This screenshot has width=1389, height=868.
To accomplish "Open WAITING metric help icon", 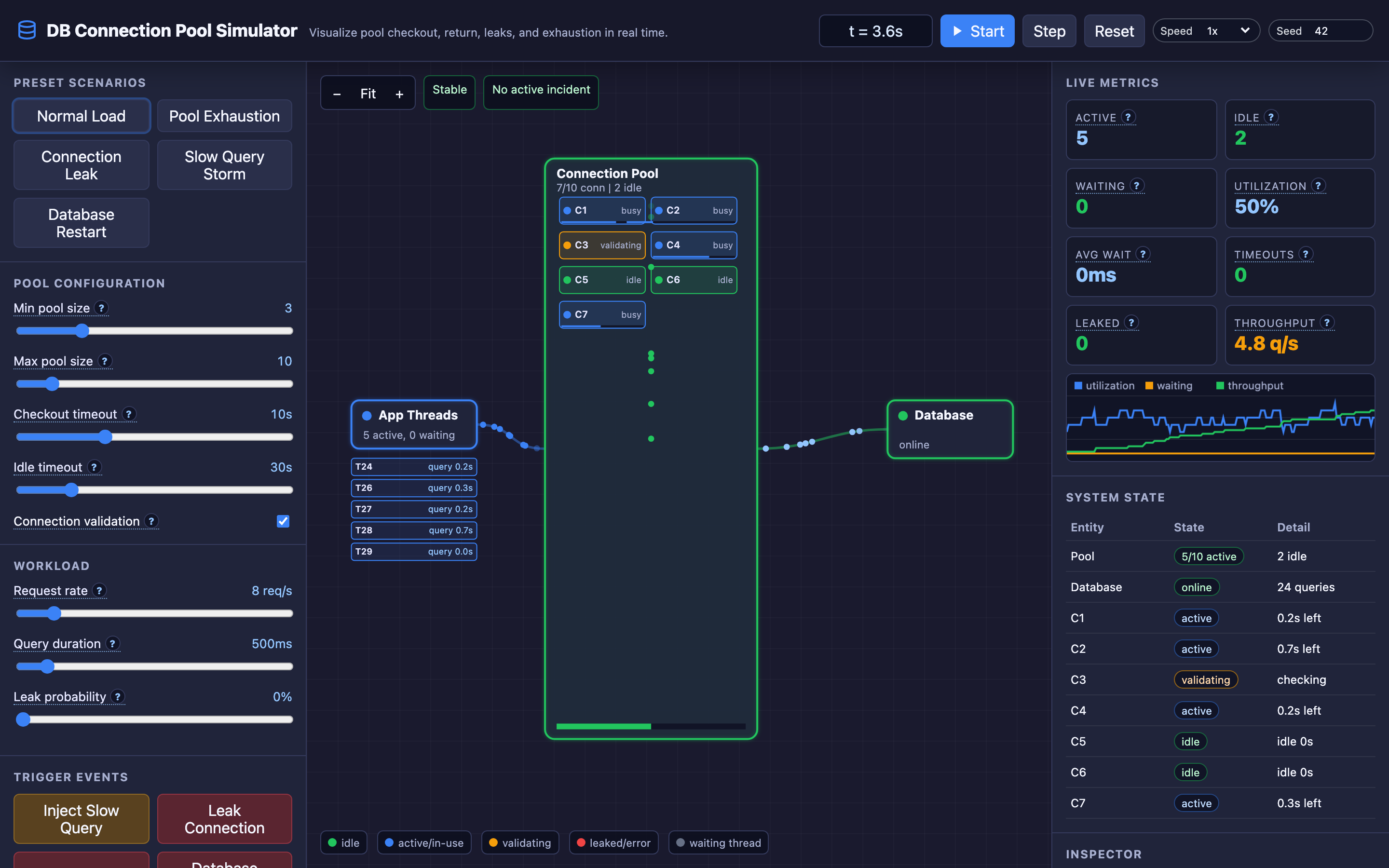I will click(1136, 186).
